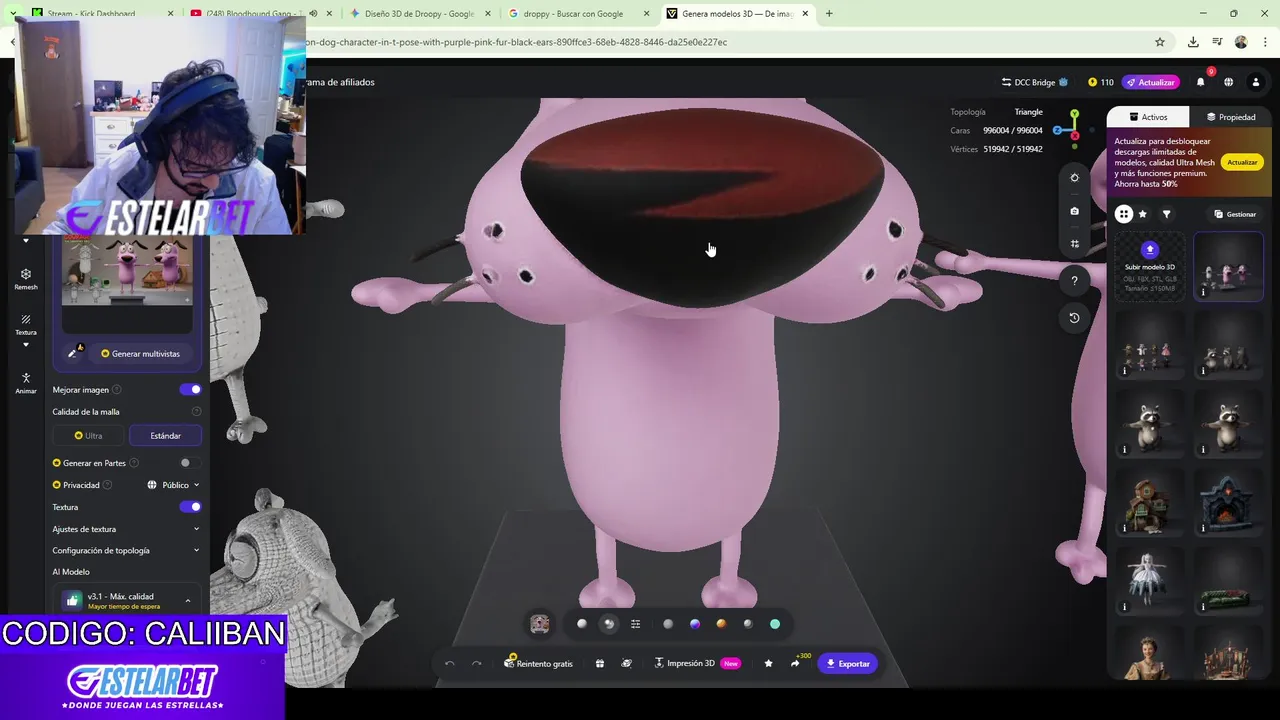
Task: Open the help question mark button
Action: click(1074, 281)
